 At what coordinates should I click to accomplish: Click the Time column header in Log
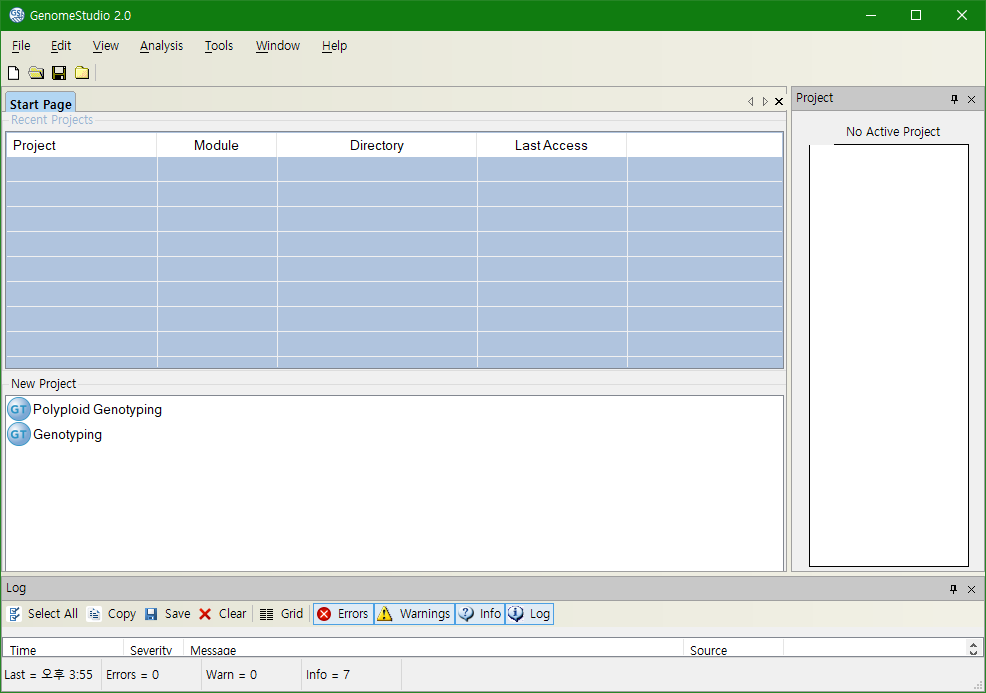(x=63, y=650)
